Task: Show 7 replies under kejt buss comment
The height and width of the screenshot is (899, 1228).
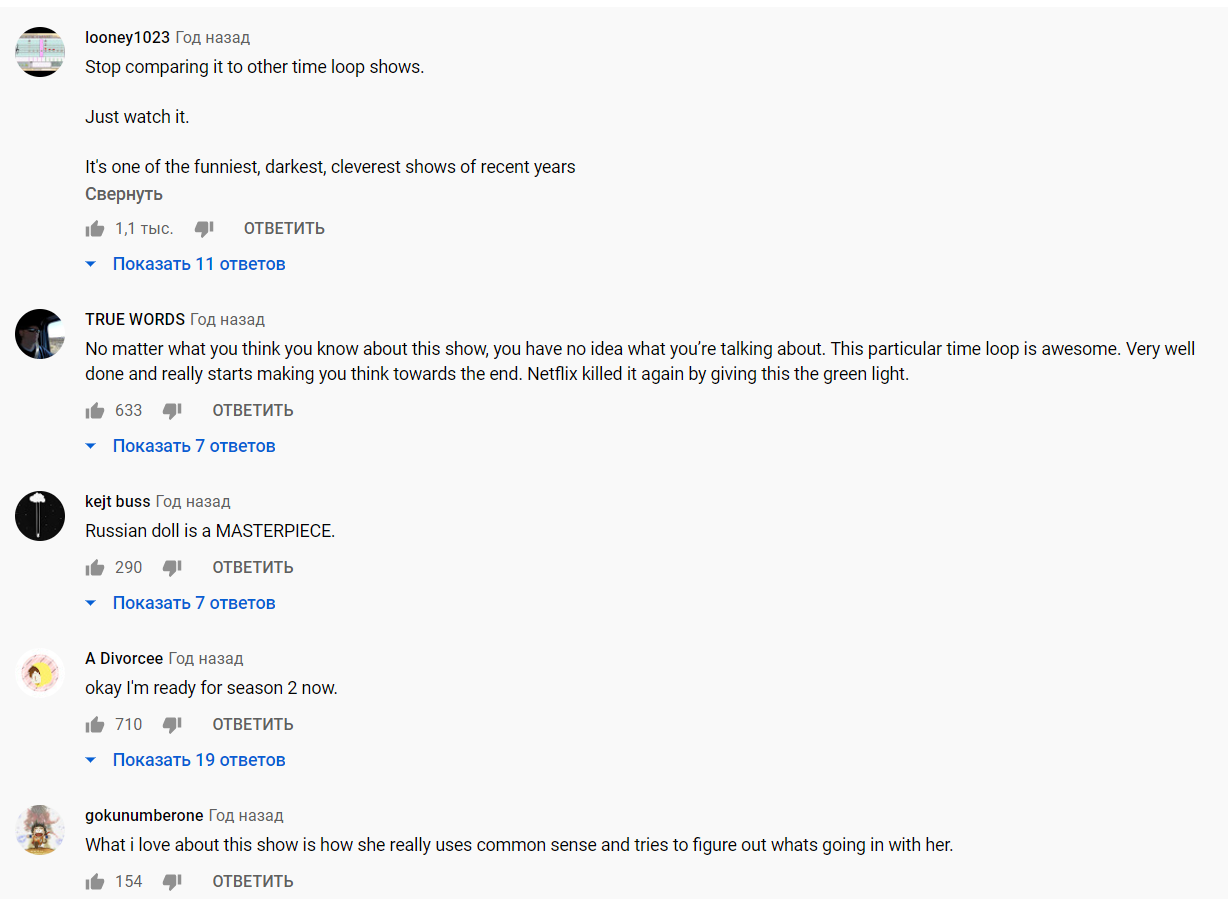Action: [x=181, y=603]
